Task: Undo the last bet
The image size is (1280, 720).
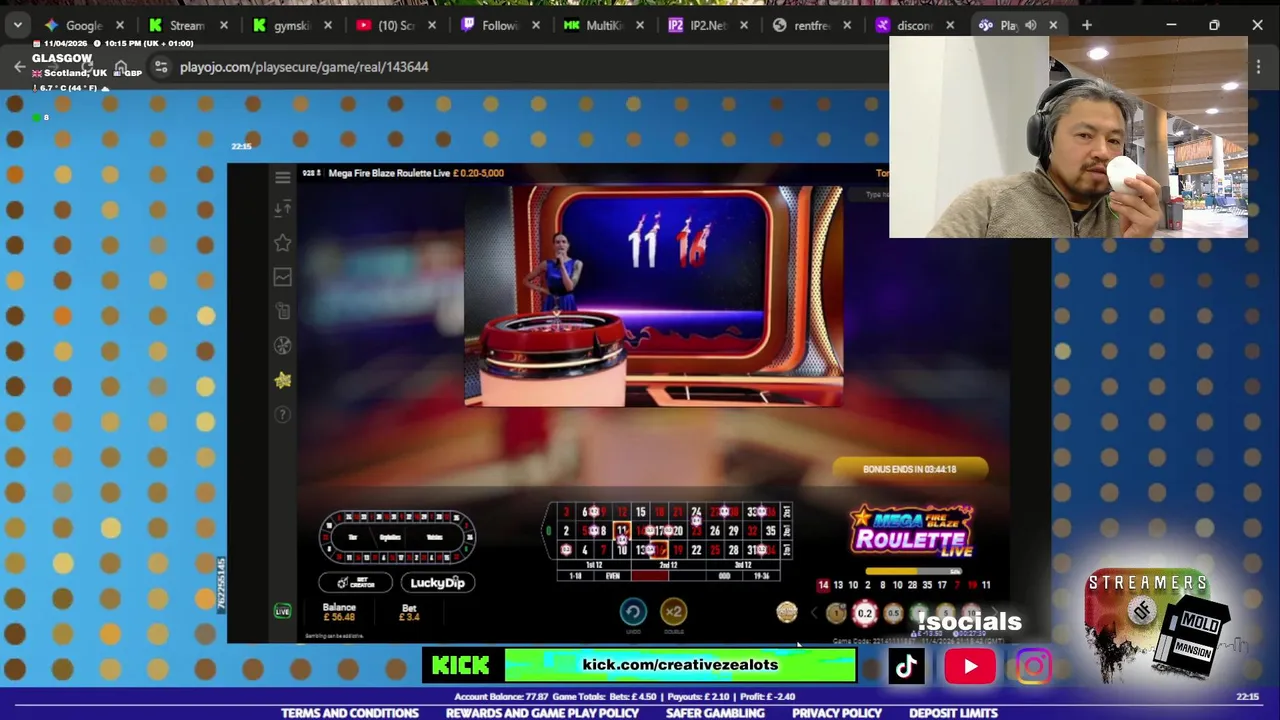Action: click(633, 612)
